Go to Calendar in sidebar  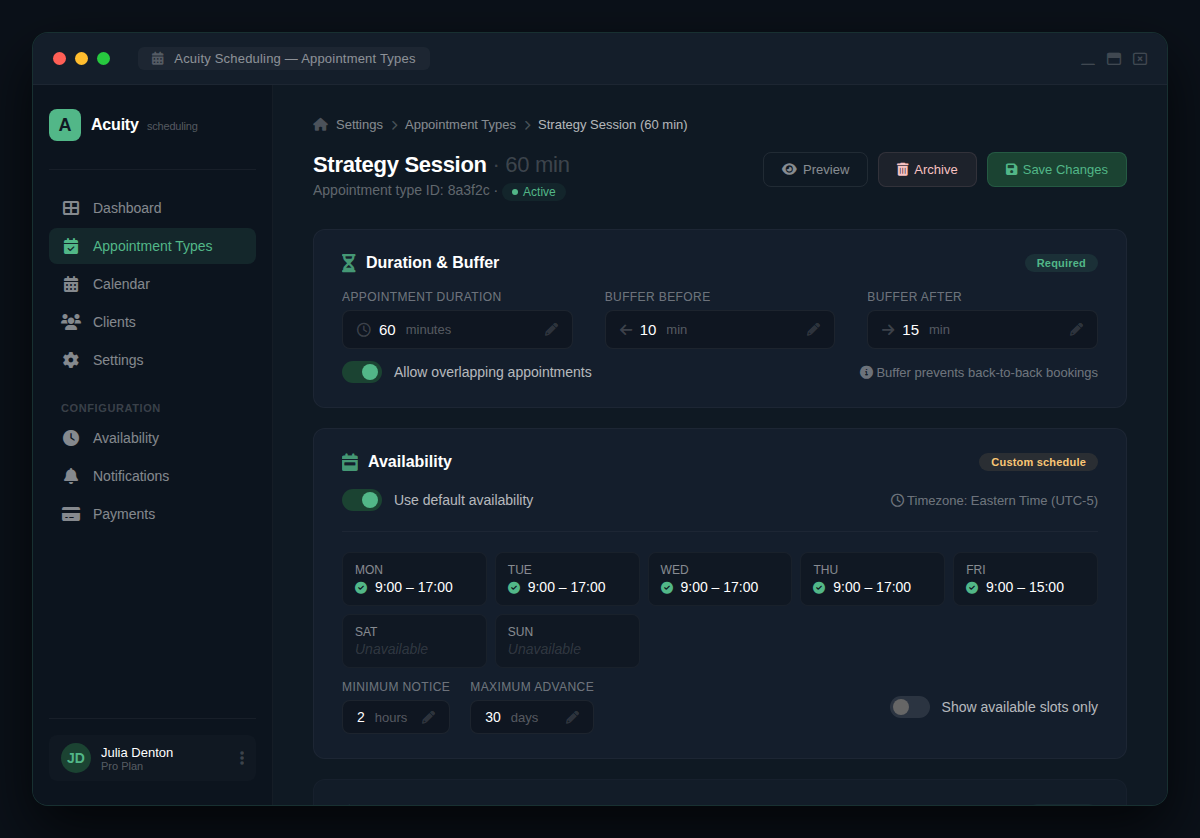(x=152, y=284)
